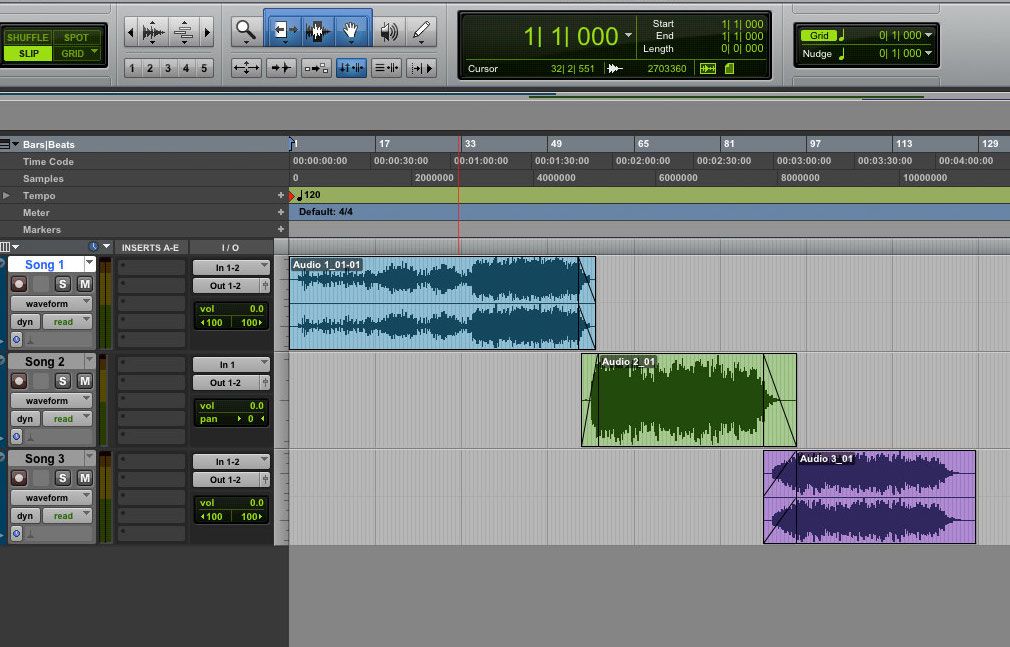This screenshot has height=647, width=1010.
Task: Open main counter format dropdown
Action: (x=628, y=35)
